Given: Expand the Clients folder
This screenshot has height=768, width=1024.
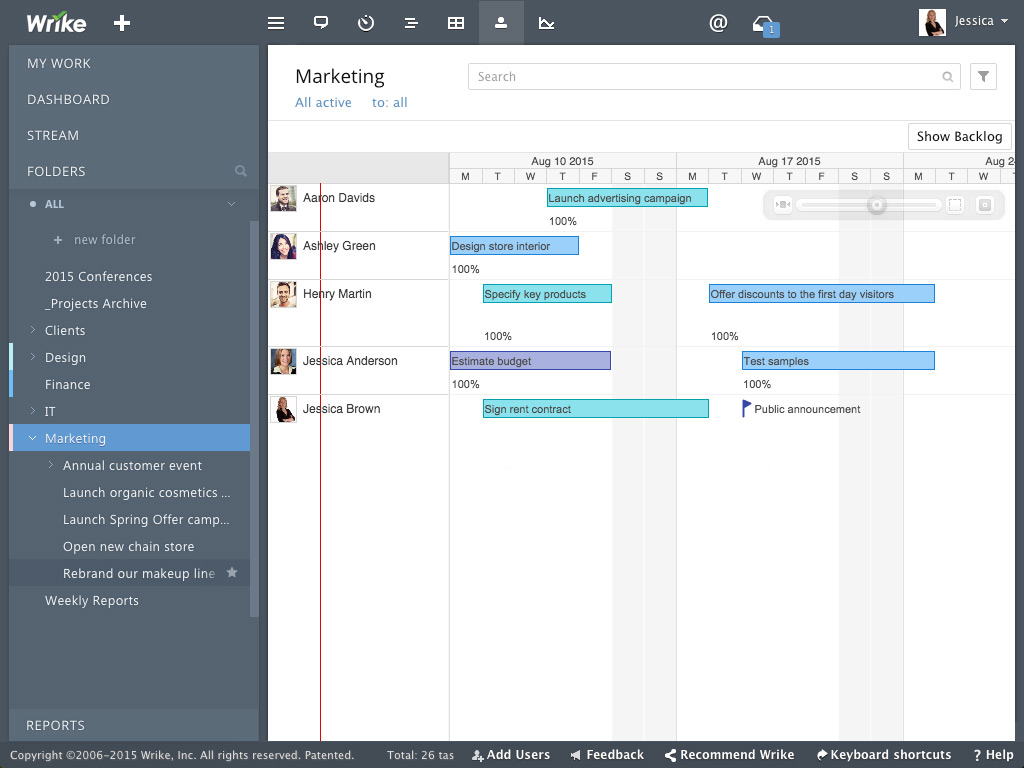Looking at the screenshot, I should [x=33, y=330].
